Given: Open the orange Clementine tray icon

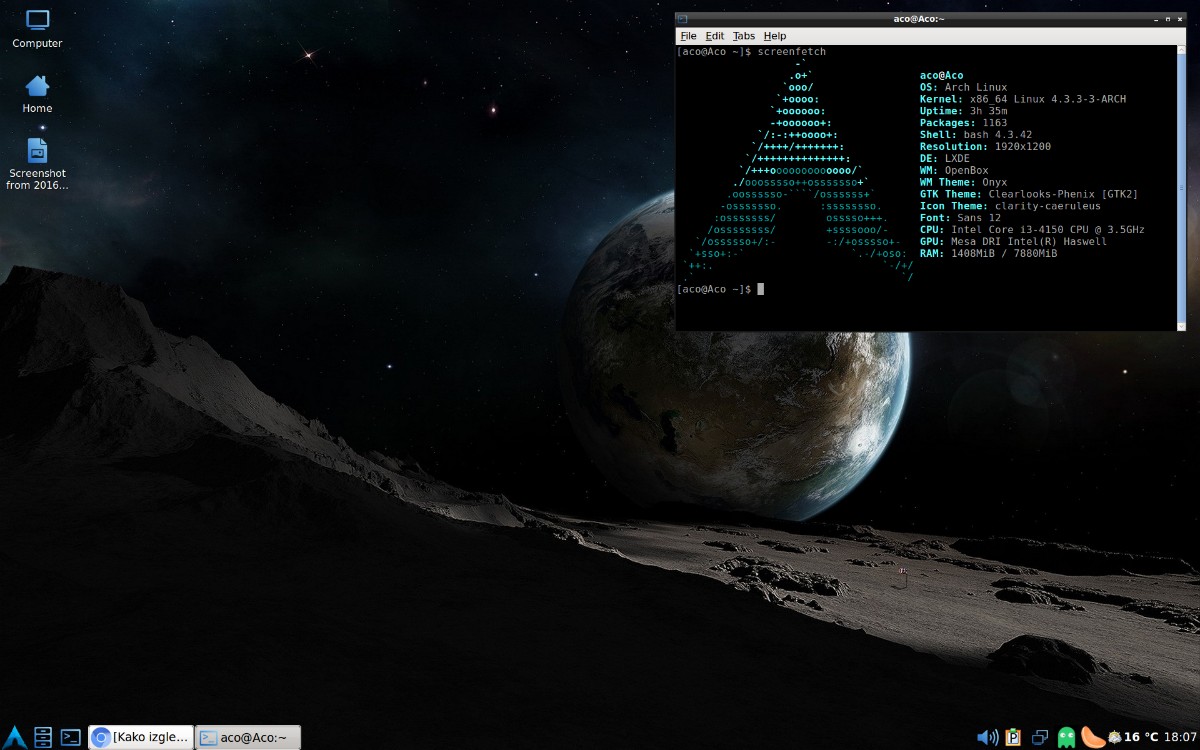Looking at the screenshot, I should tap(1093, 737).
